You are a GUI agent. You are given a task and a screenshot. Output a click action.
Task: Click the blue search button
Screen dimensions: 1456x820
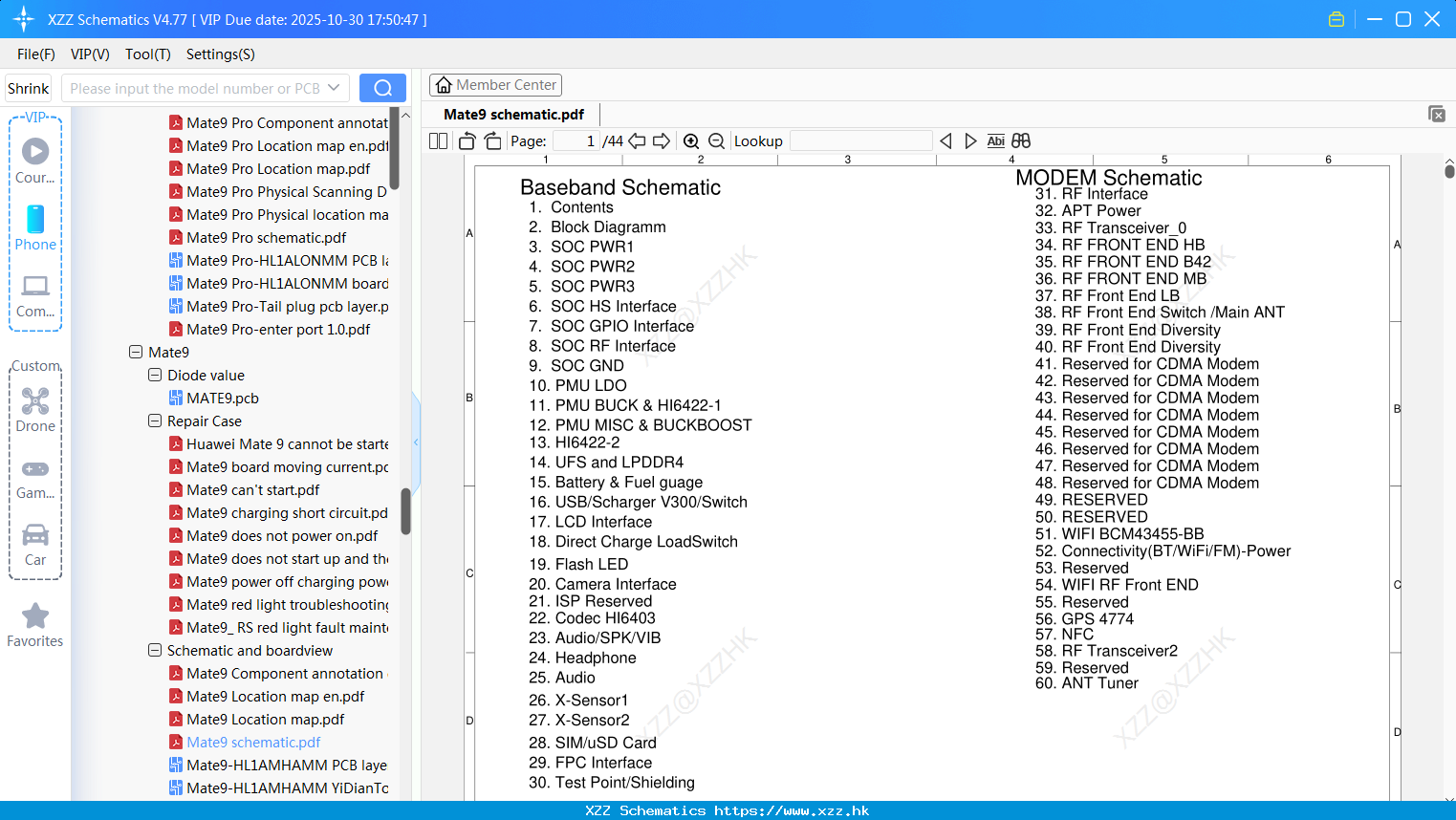click(382, 88)
